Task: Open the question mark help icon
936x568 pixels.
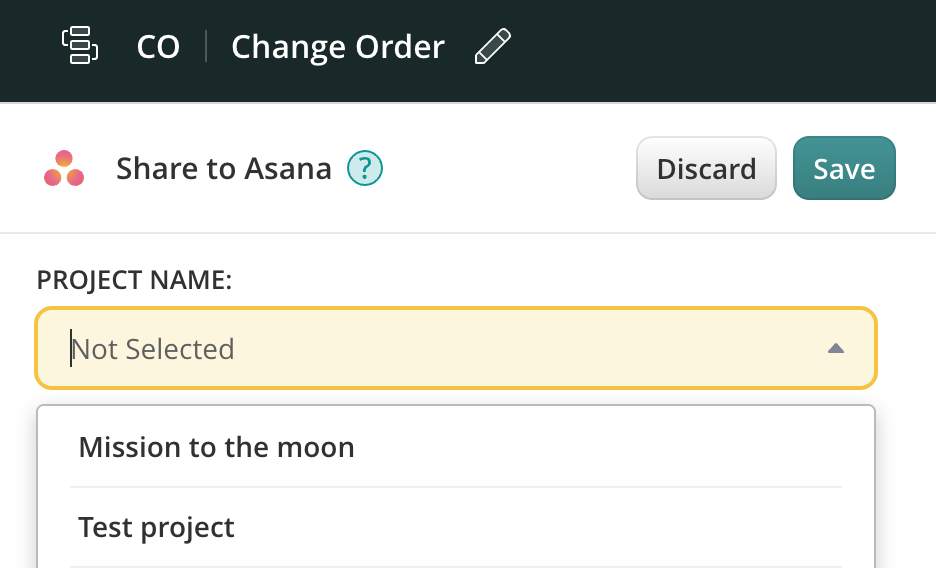Action: [365, 168]
